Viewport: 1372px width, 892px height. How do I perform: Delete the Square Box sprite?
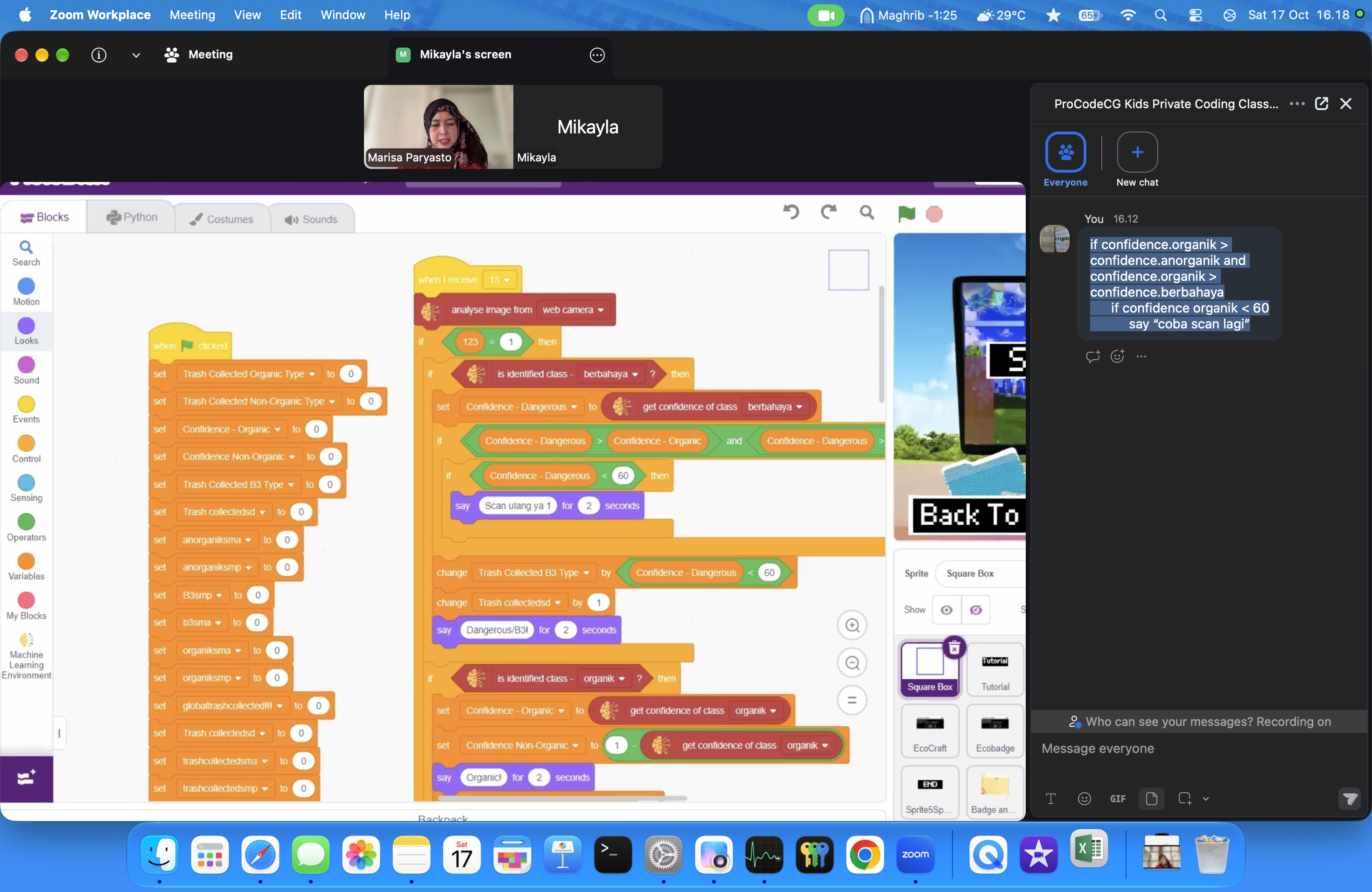pos(954,648)
